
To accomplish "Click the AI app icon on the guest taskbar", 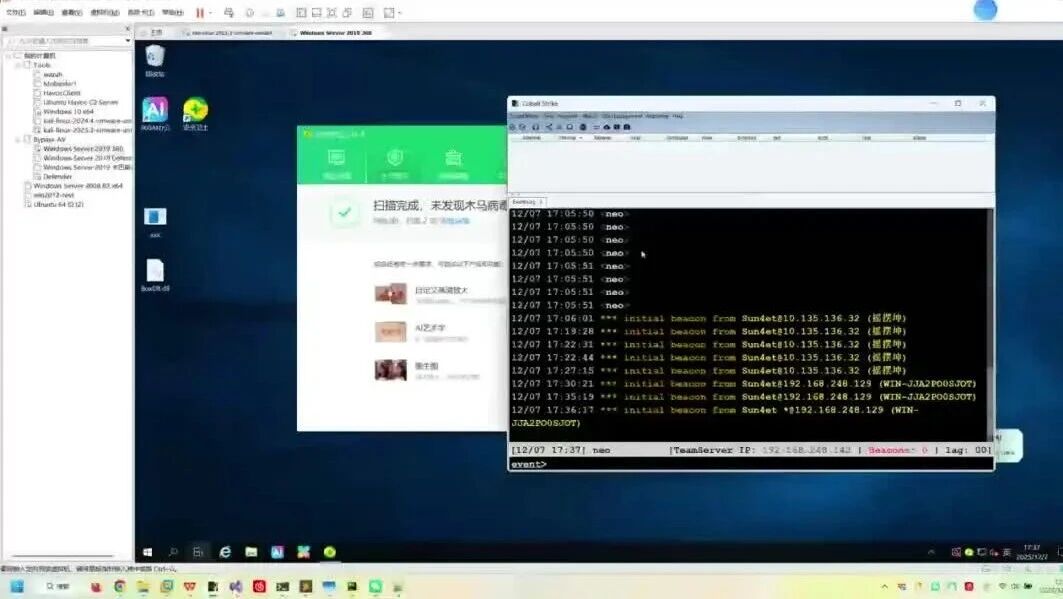I will pos(277,552).
